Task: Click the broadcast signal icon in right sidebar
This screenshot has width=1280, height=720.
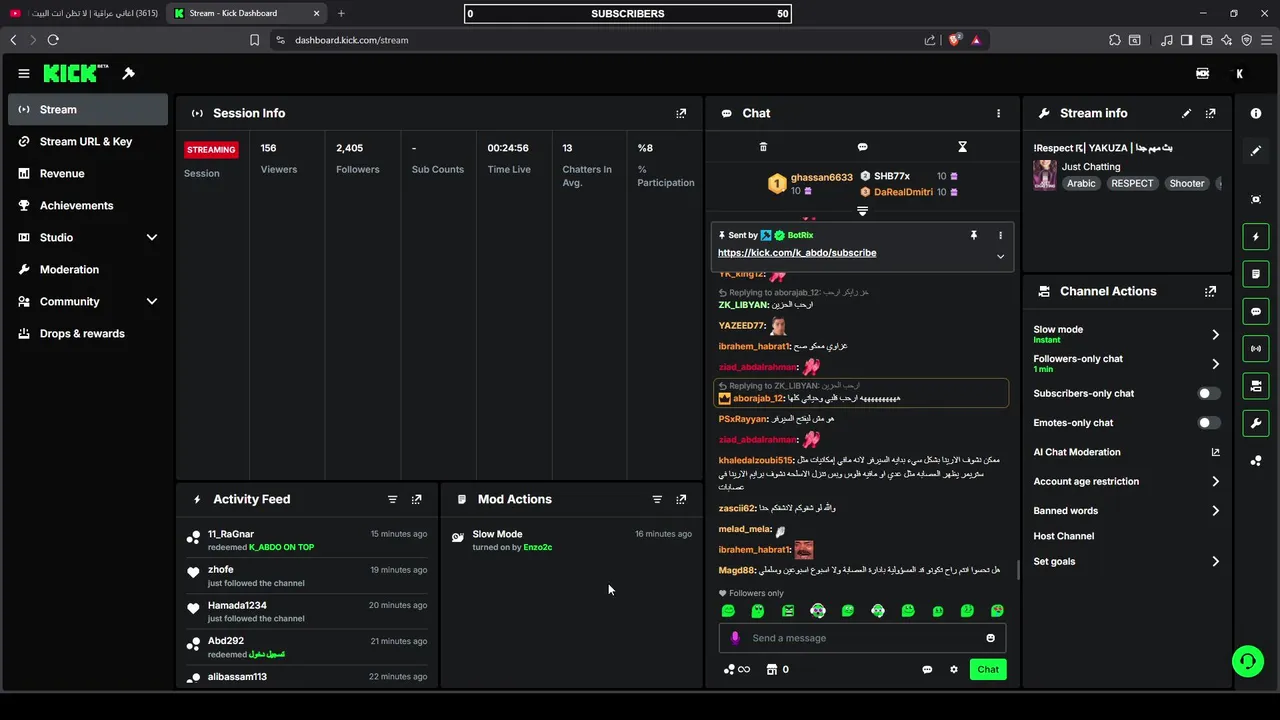Action: [x=1256, y=348]
